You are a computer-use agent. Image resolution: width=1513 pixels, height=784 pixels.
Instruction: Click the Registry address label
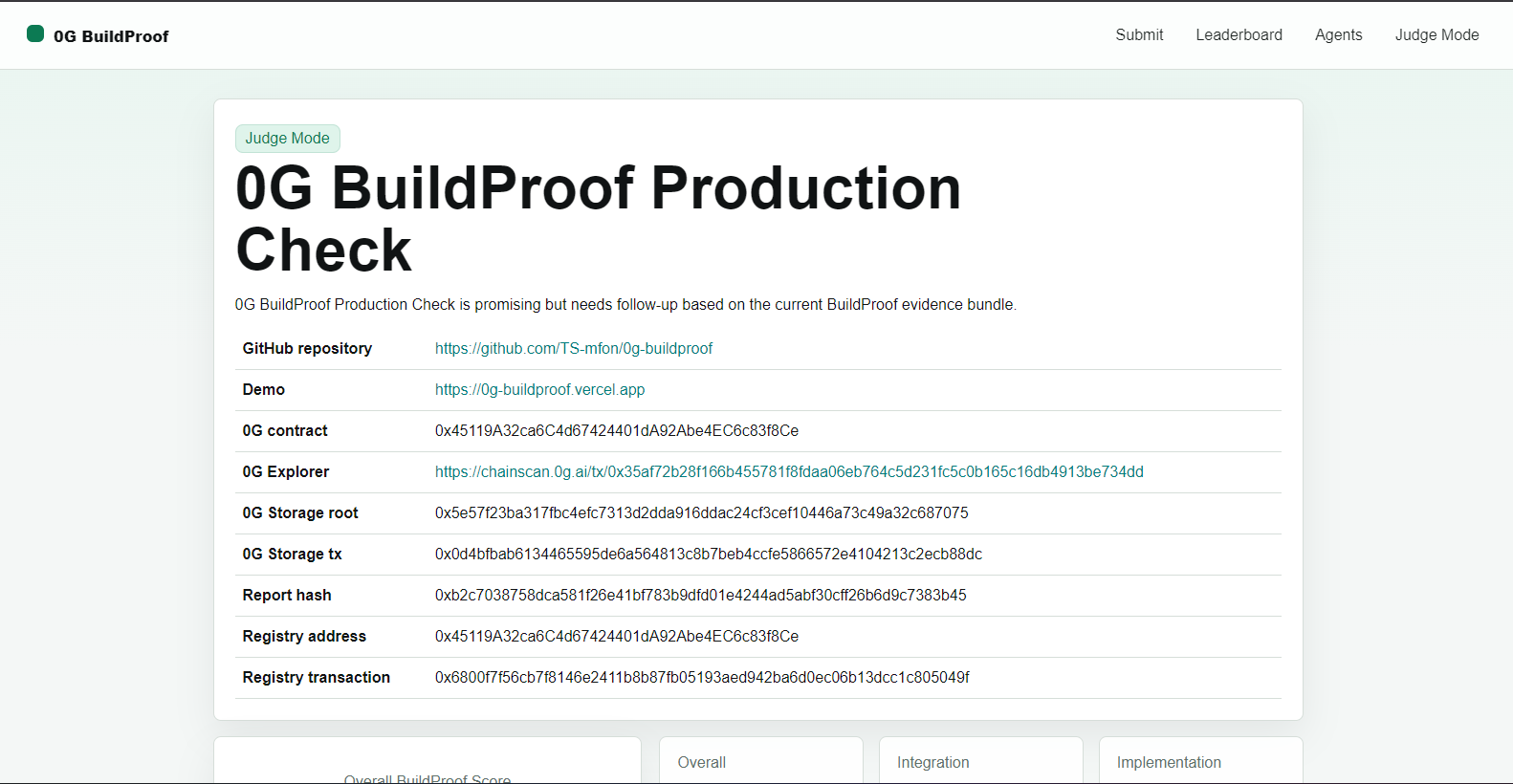pyautogui.click(x=304, y=636)
